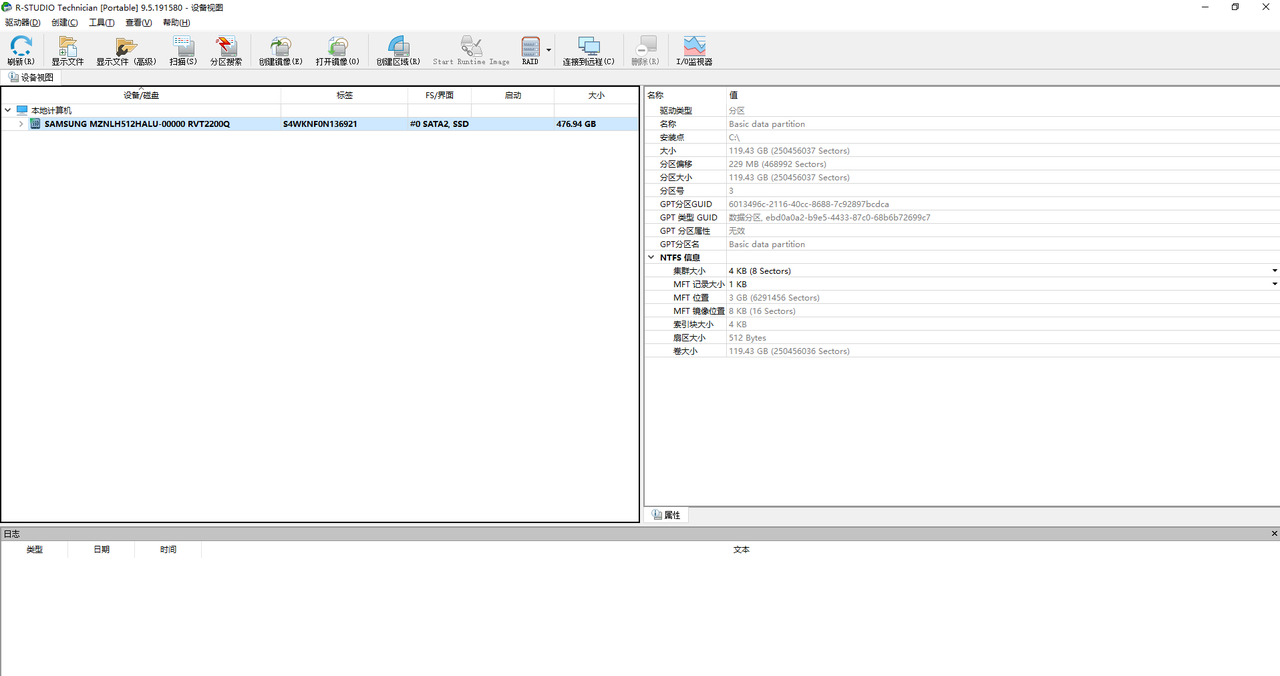Collapse the NTFS 信息 section
1280x676 pixels.
tap(651, 258)
